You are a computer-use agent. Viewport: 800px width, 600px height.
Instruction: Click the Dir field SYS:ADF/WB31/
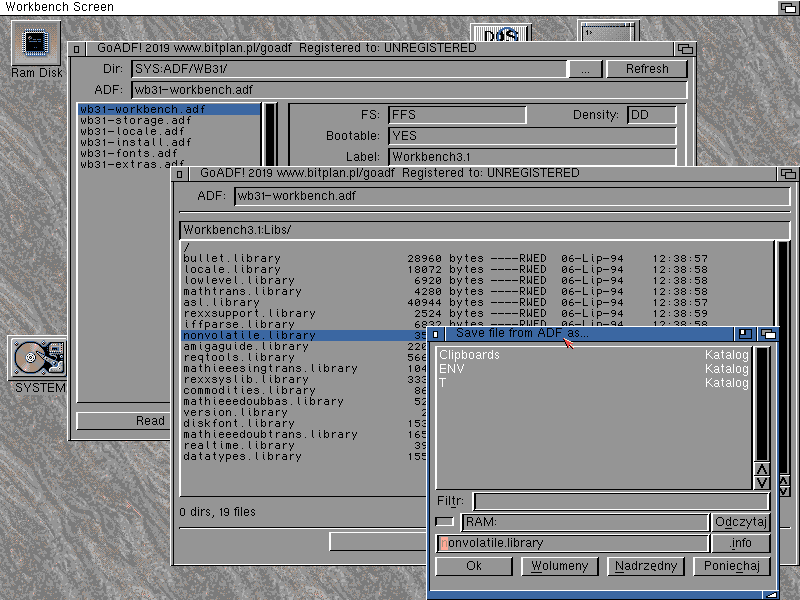click(349, 69)
